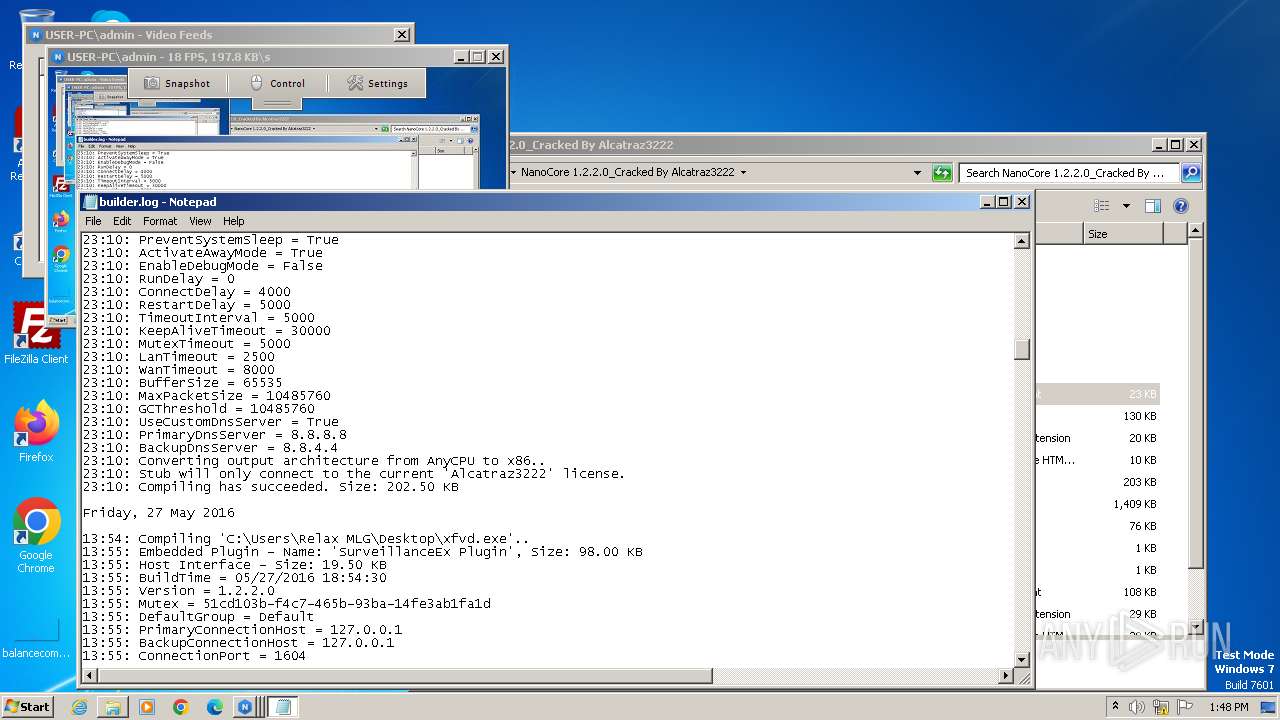Open Firefox desktop icon

36,432
